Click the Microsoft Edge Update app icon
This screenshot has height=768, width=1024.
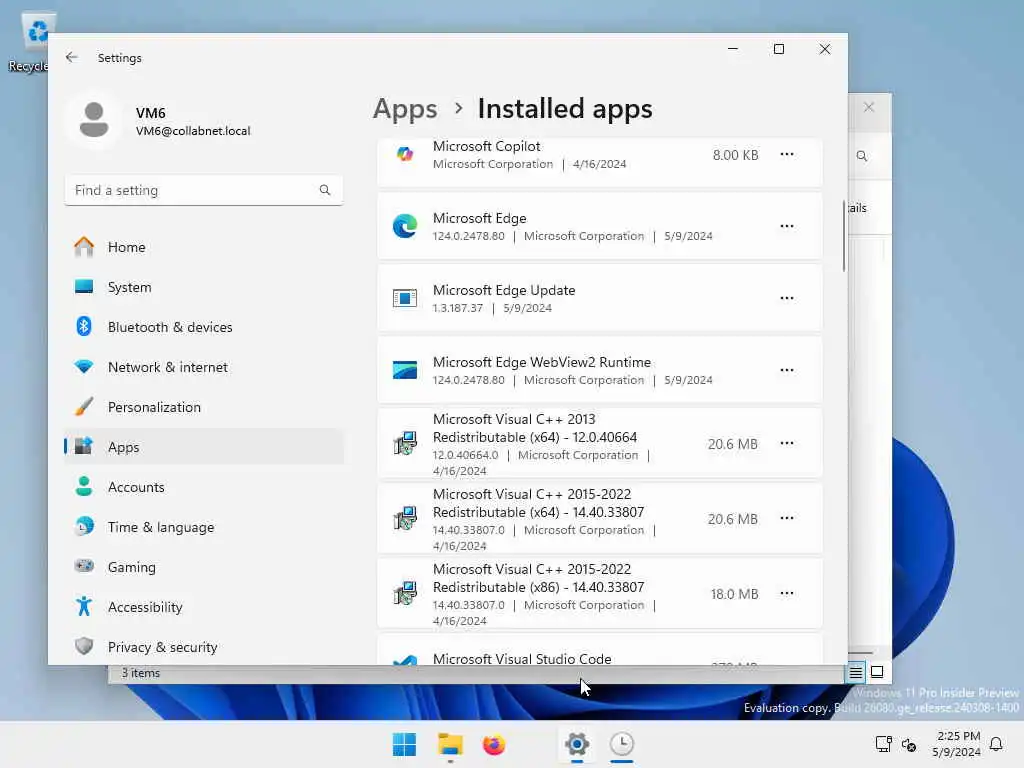405,298
